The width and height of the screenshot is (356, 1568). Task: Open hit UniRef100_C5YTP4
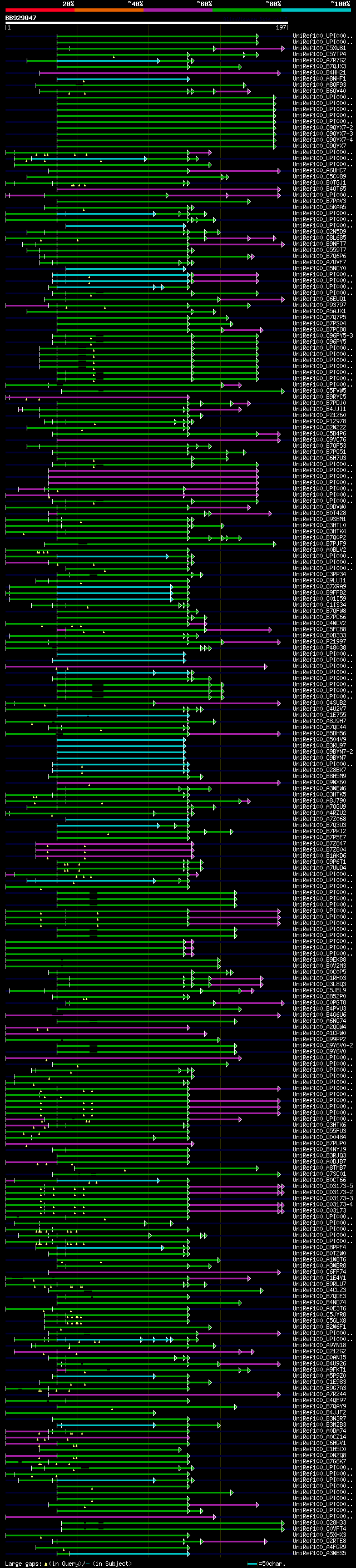click(319, 54)
